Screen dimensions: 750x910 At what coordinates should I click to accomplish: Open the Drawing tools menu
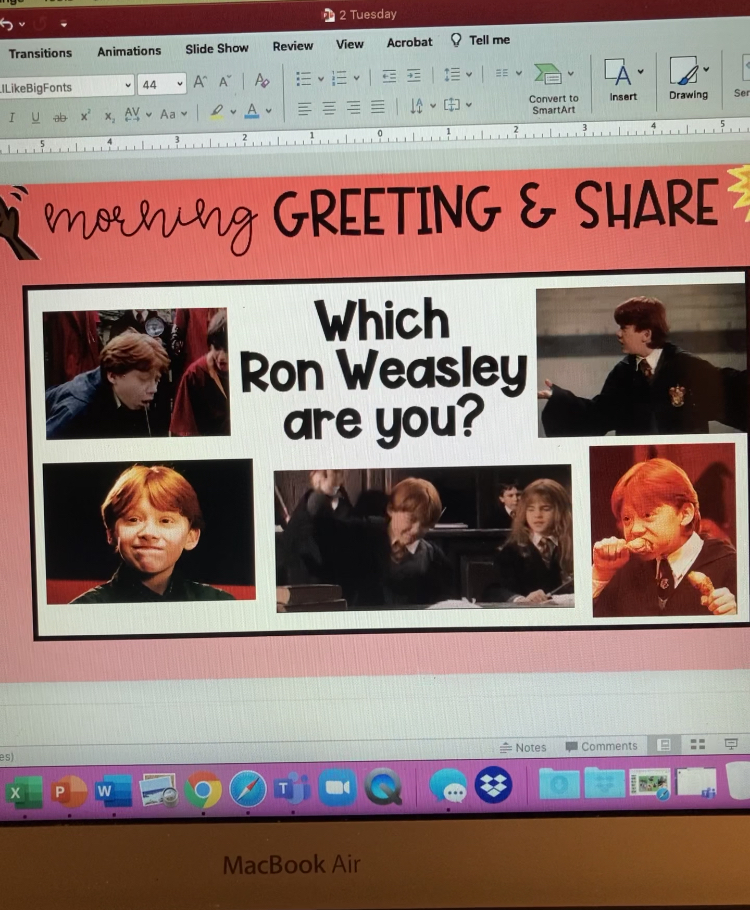(688, 78)
